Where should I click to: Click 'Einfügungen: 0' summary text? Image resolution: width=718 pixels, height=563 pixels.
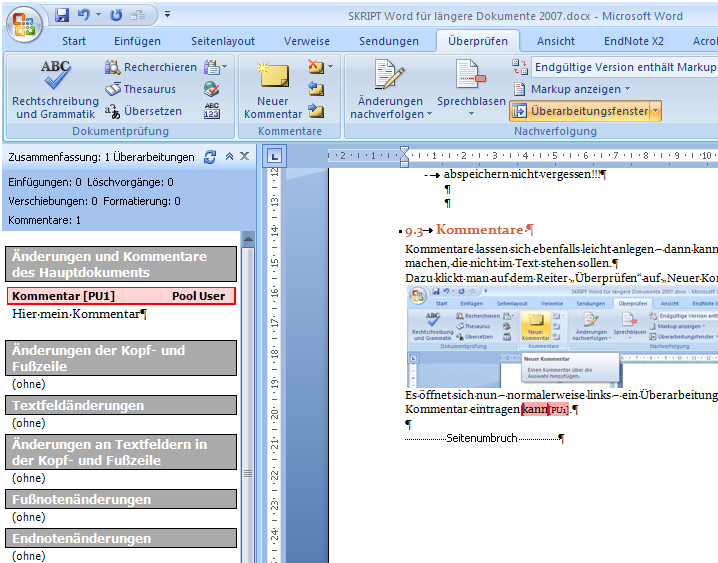coord(45,182)
